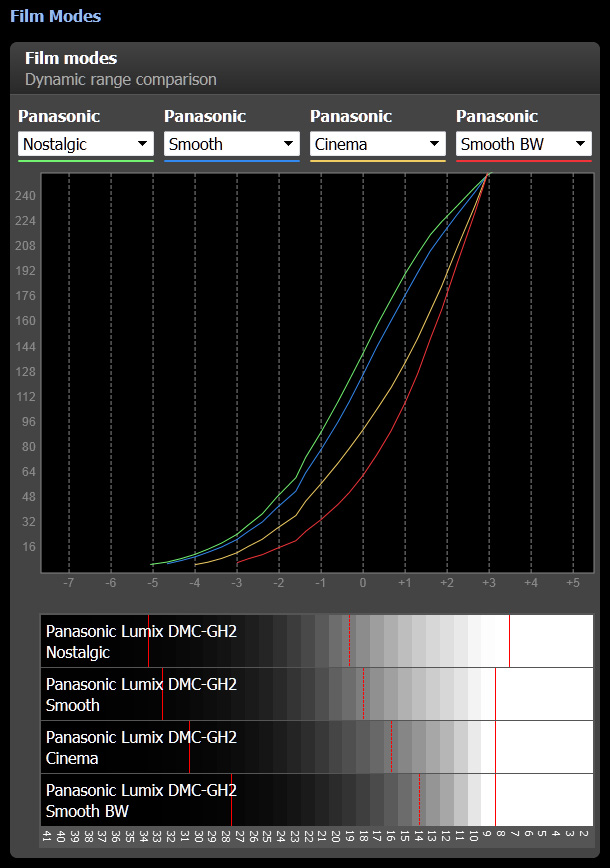Click the 'Dynamic range comparison' subtitle
610x868 pixels.
[121, 80]
